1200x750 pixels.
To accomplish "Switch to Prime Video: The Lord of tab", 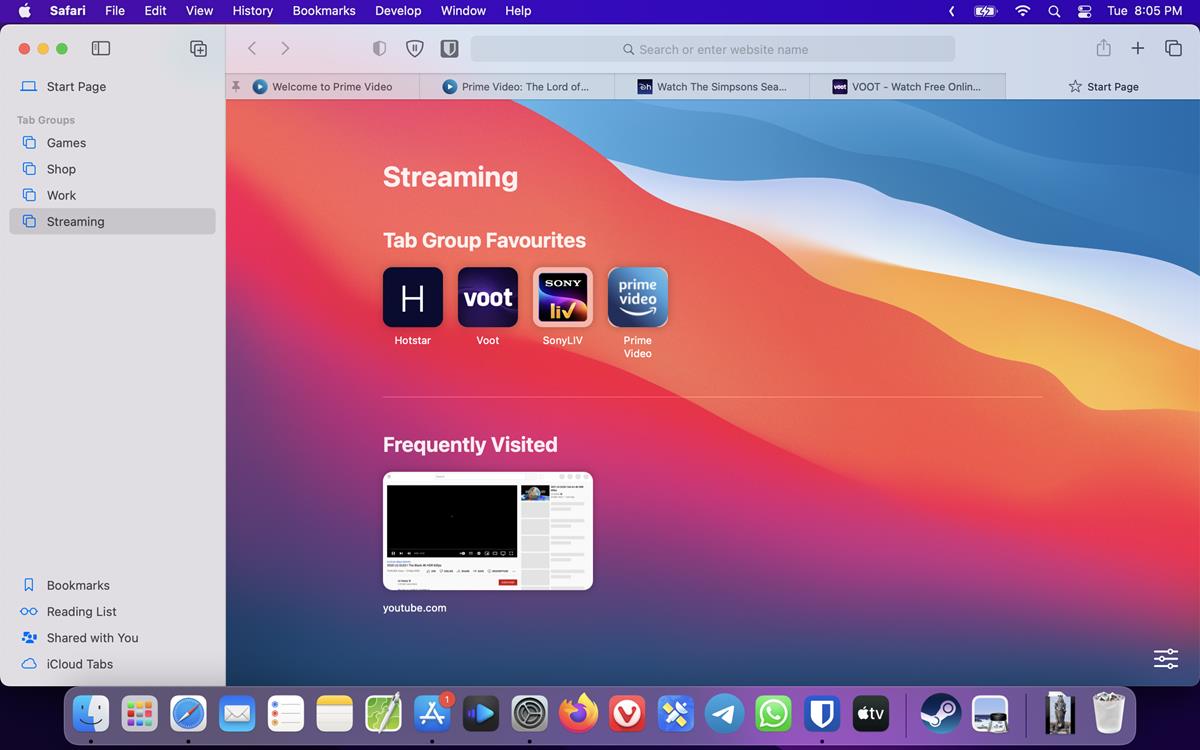I will (516, 87).
